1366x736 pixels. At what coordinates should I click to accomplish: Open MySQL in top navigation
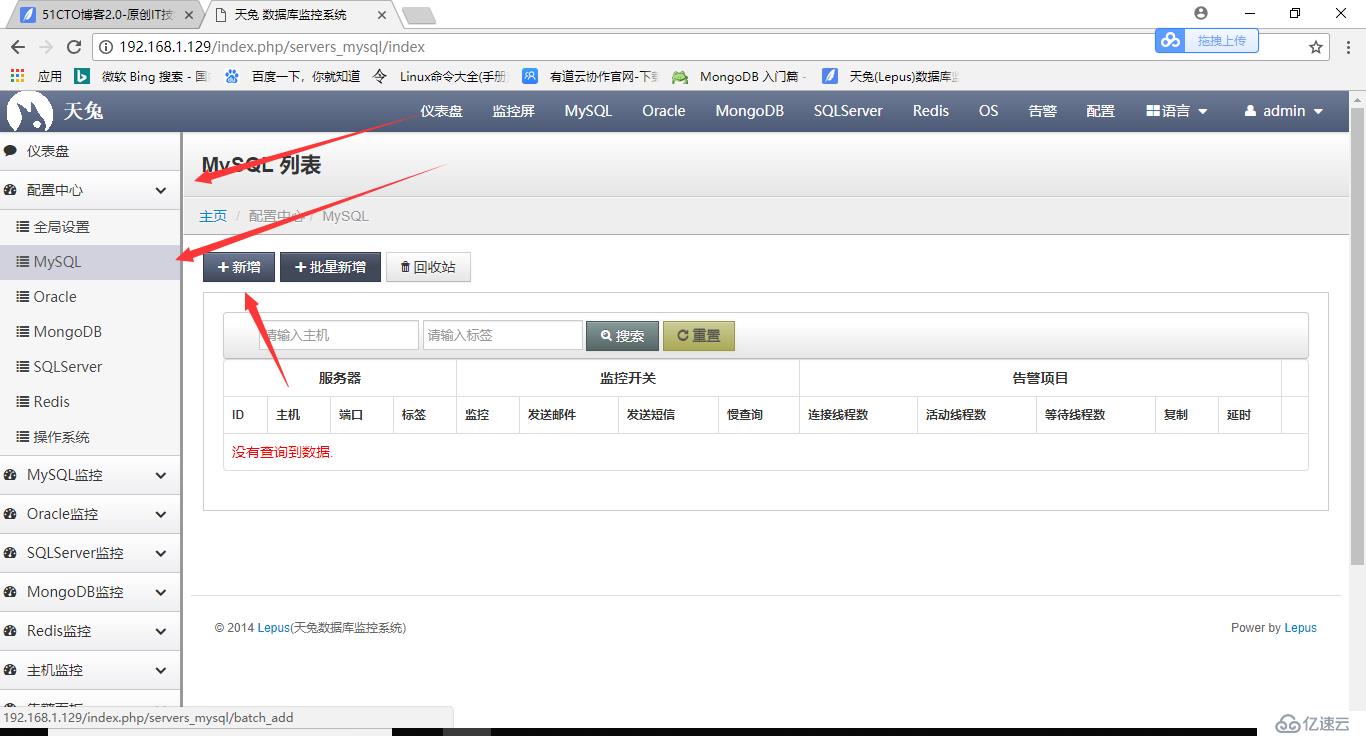tap(588, 111)
